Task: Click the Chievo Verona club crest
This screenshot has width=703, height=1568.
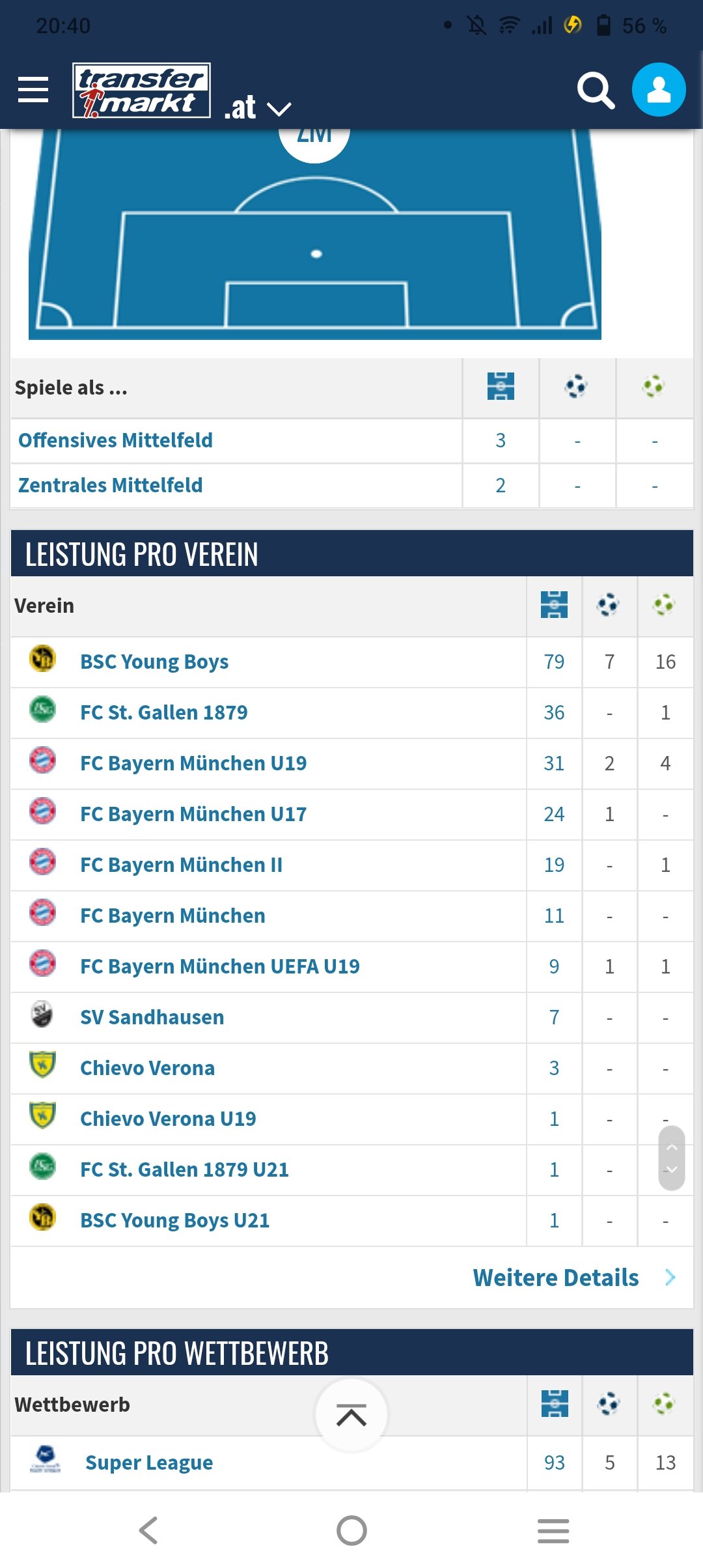Action: tap(43, 1065)
